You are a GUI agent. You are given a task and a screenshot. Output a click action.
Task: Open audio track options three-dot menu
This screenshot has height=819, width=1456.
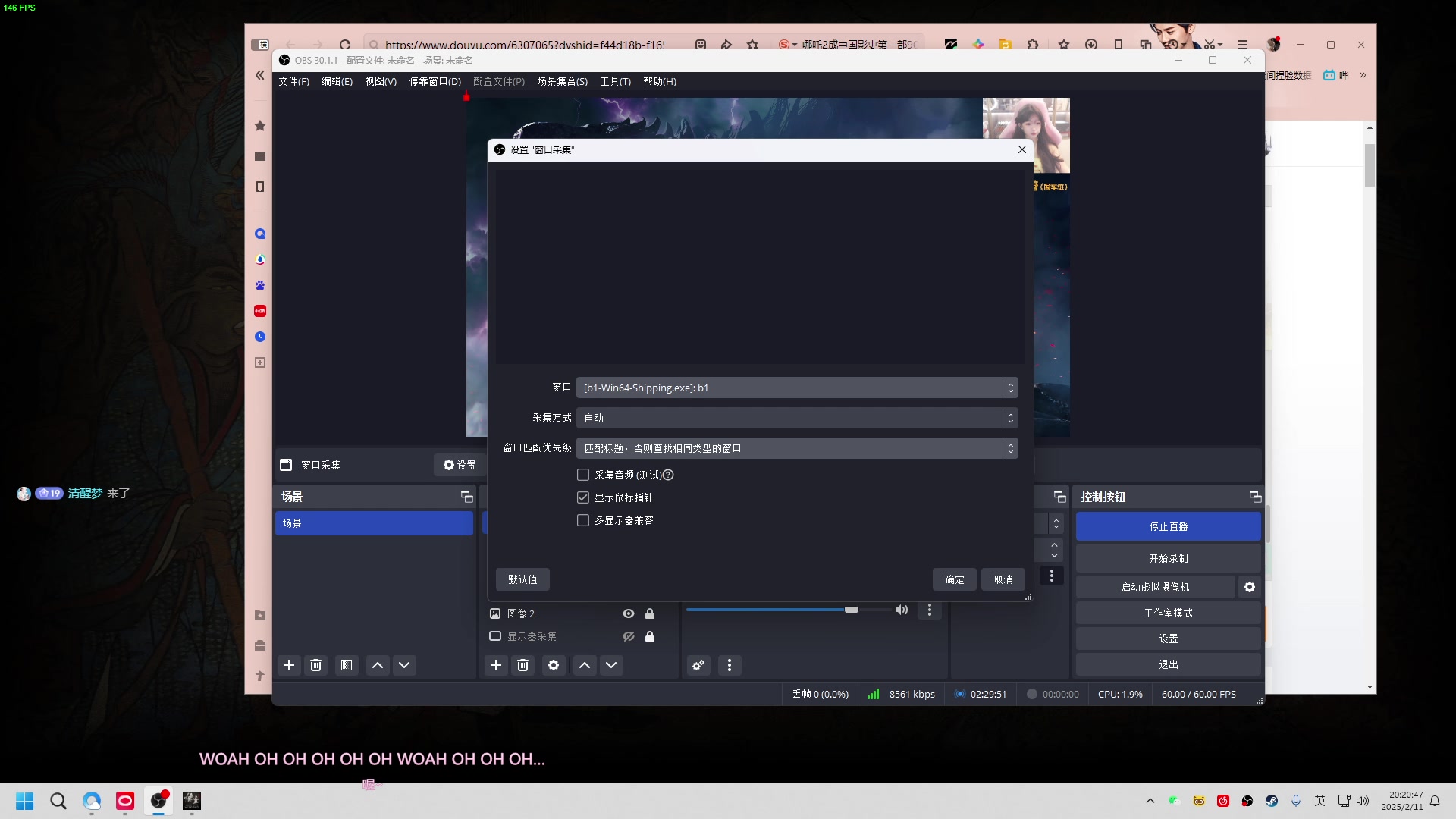point(930,610)
